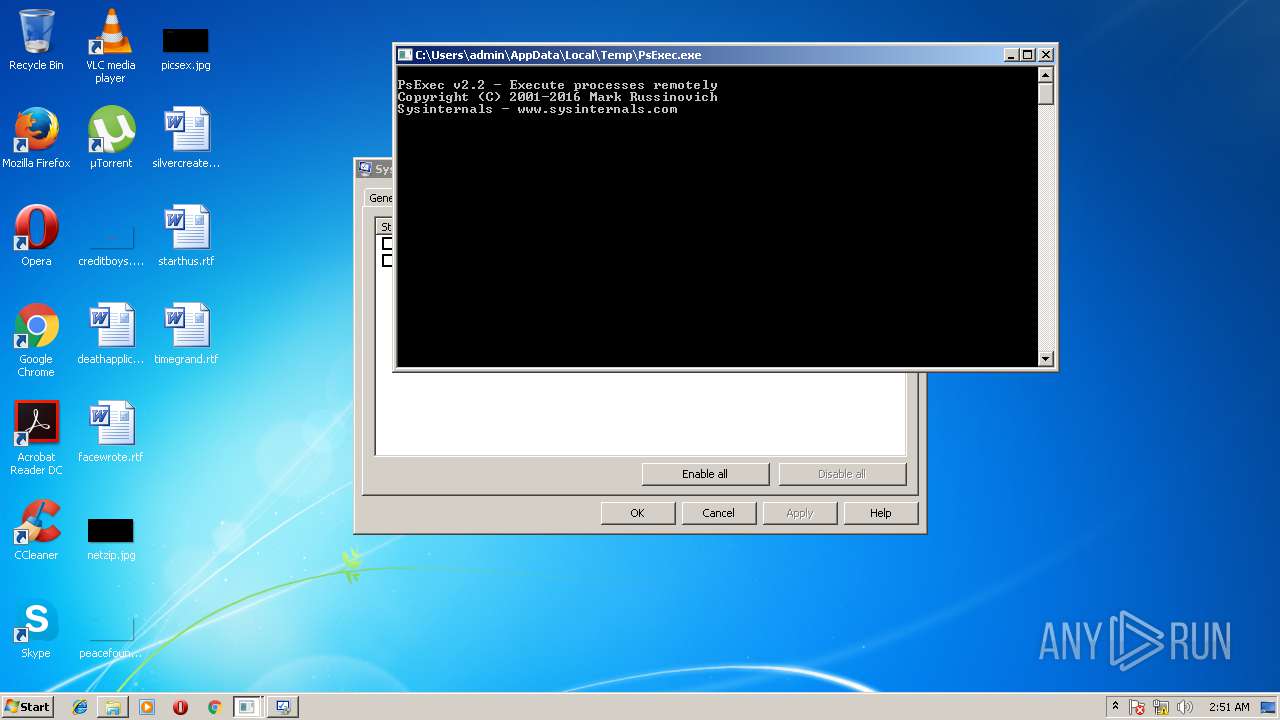1280x720 pixels.
Task: Click console scrollbar down arrow
Action: 1046,358
